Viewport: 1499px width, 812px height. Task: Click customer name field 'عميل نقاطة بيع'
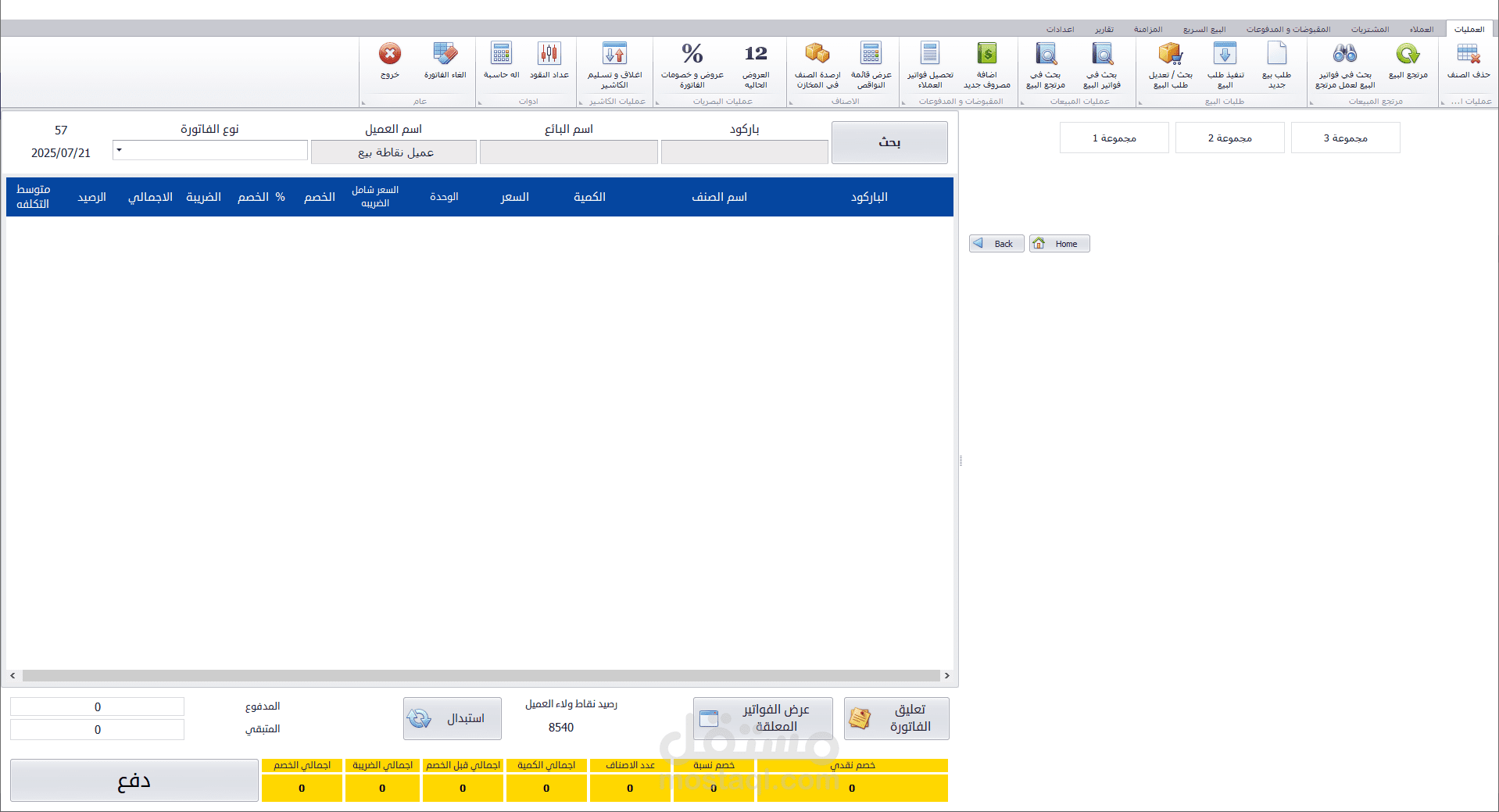coord(394,152)
